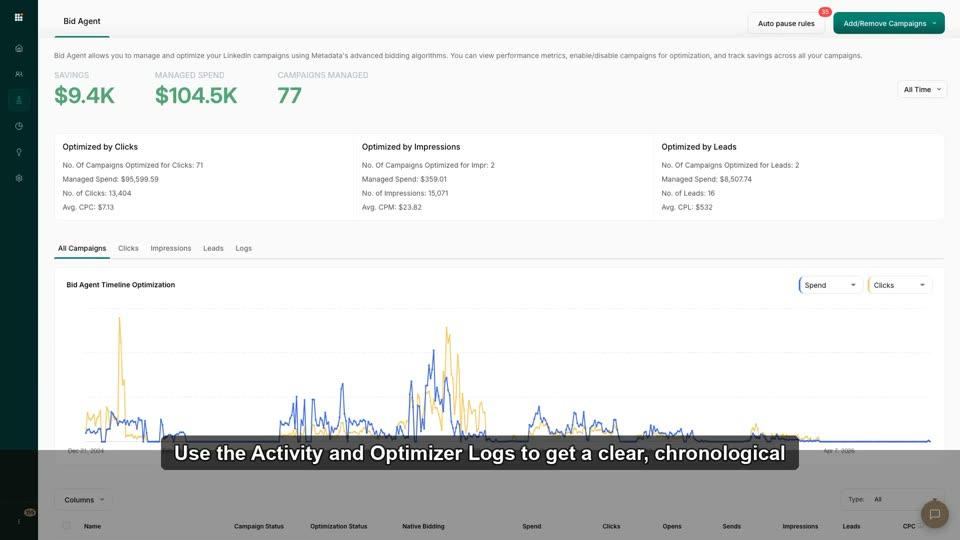The height and width of the screenshot is (540, 960).
Task: Sort by the Impressions column header
Action: [x=800, y=527]
